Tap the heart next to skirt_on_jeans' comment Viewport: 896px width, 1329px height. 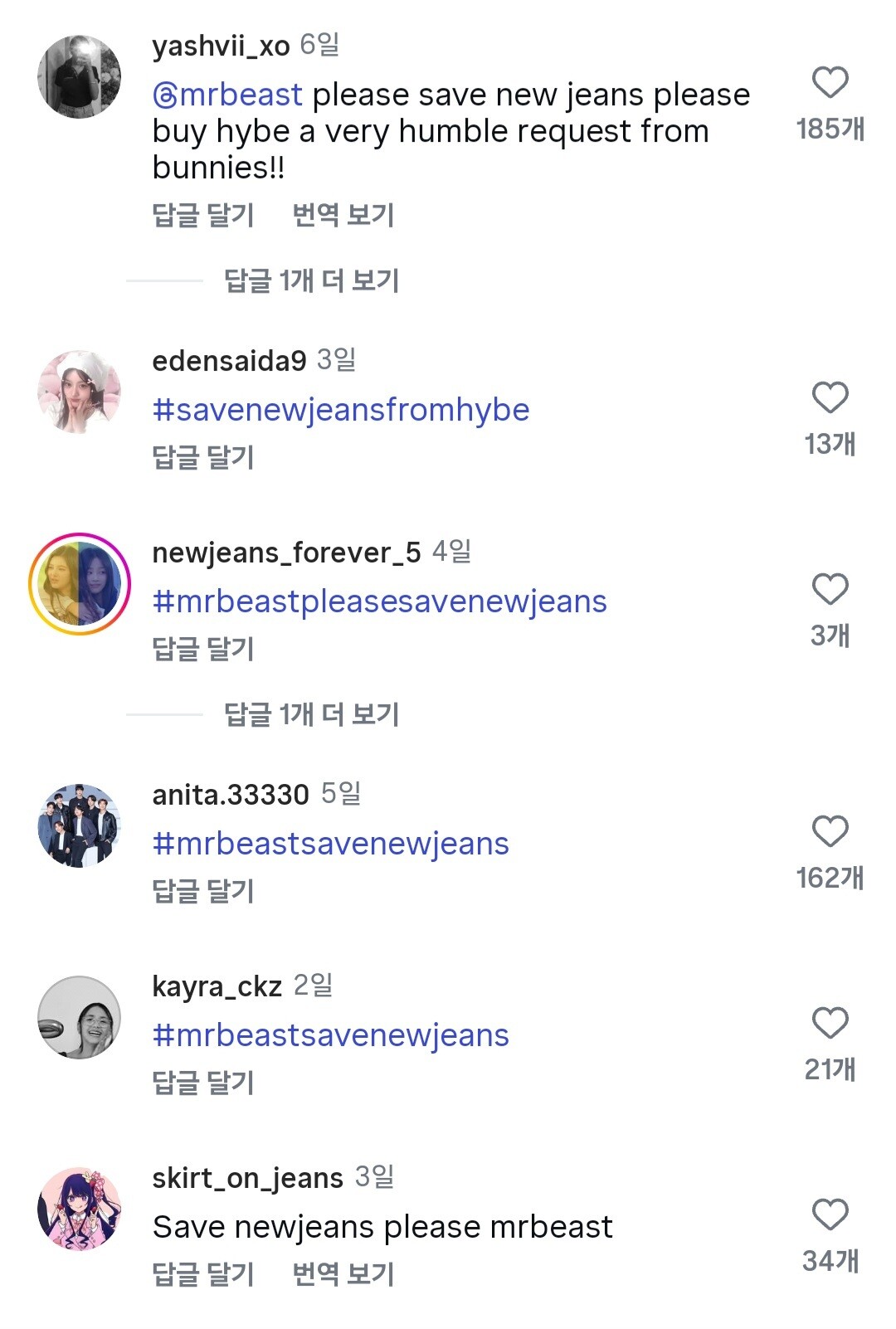(x=830, y=1215)
